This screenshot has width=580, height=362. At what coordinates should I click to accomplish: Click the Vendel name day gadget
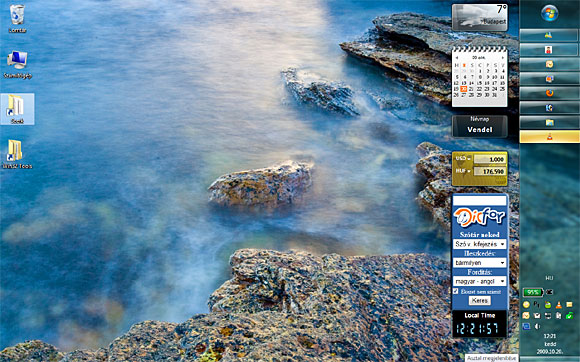[480, 126]
